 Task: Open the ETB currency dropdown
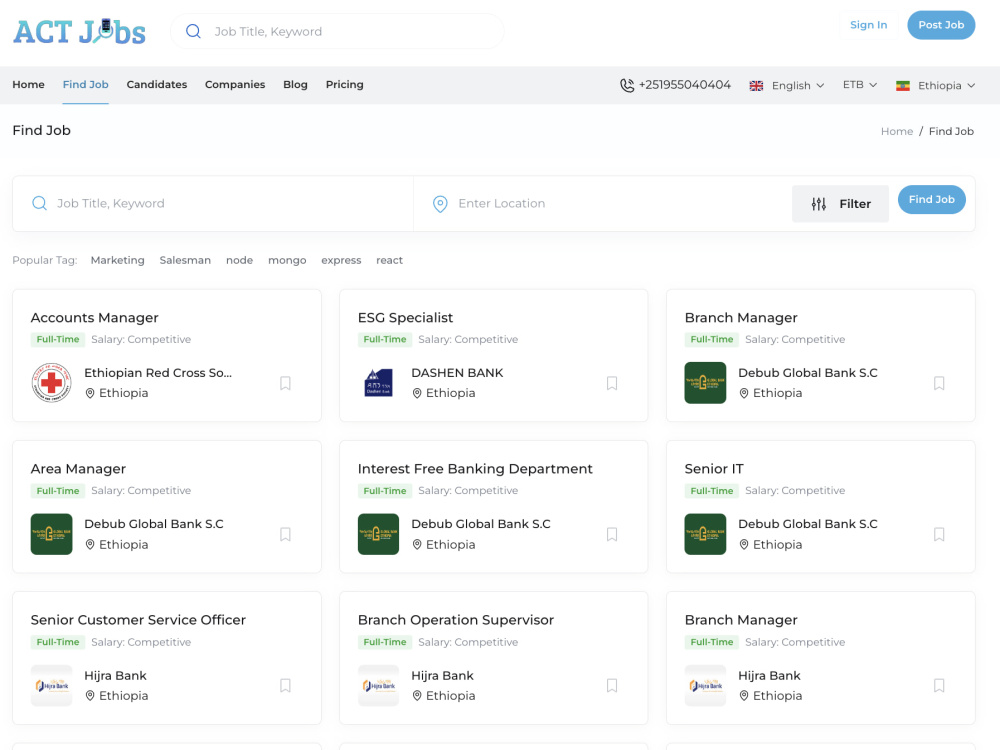click(x=860, y=85)
